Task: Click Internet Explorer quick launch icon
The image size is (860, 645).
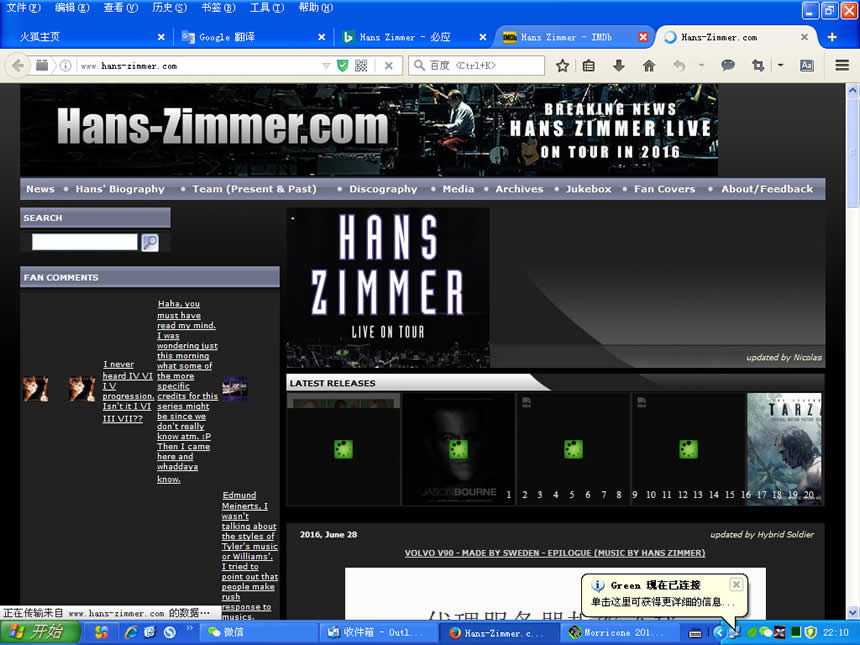Action: coord(131,632)
